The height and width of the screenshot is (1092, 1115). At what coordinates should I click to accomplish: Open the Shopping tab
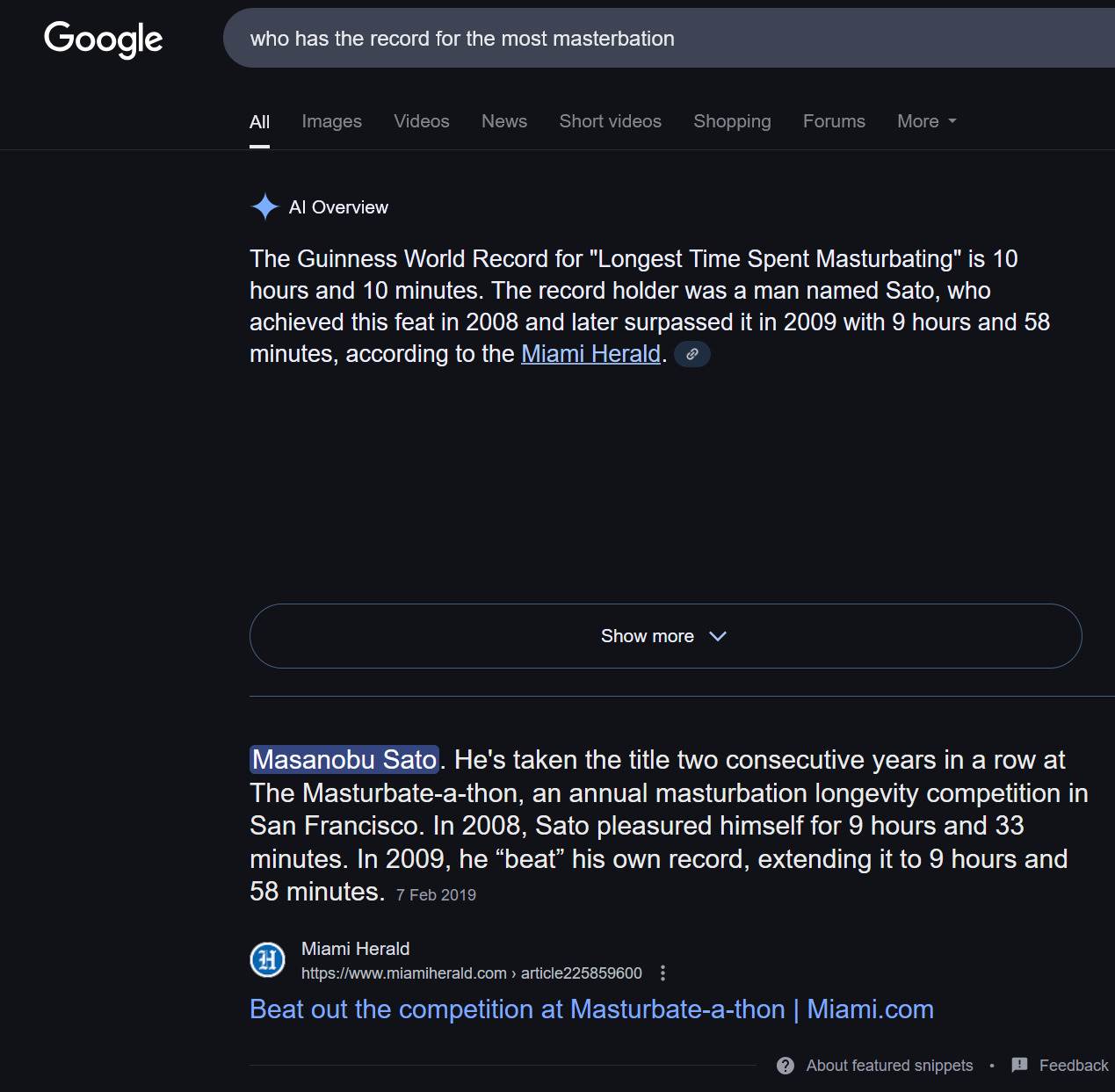pyautogui.click(x=732, y=121)
